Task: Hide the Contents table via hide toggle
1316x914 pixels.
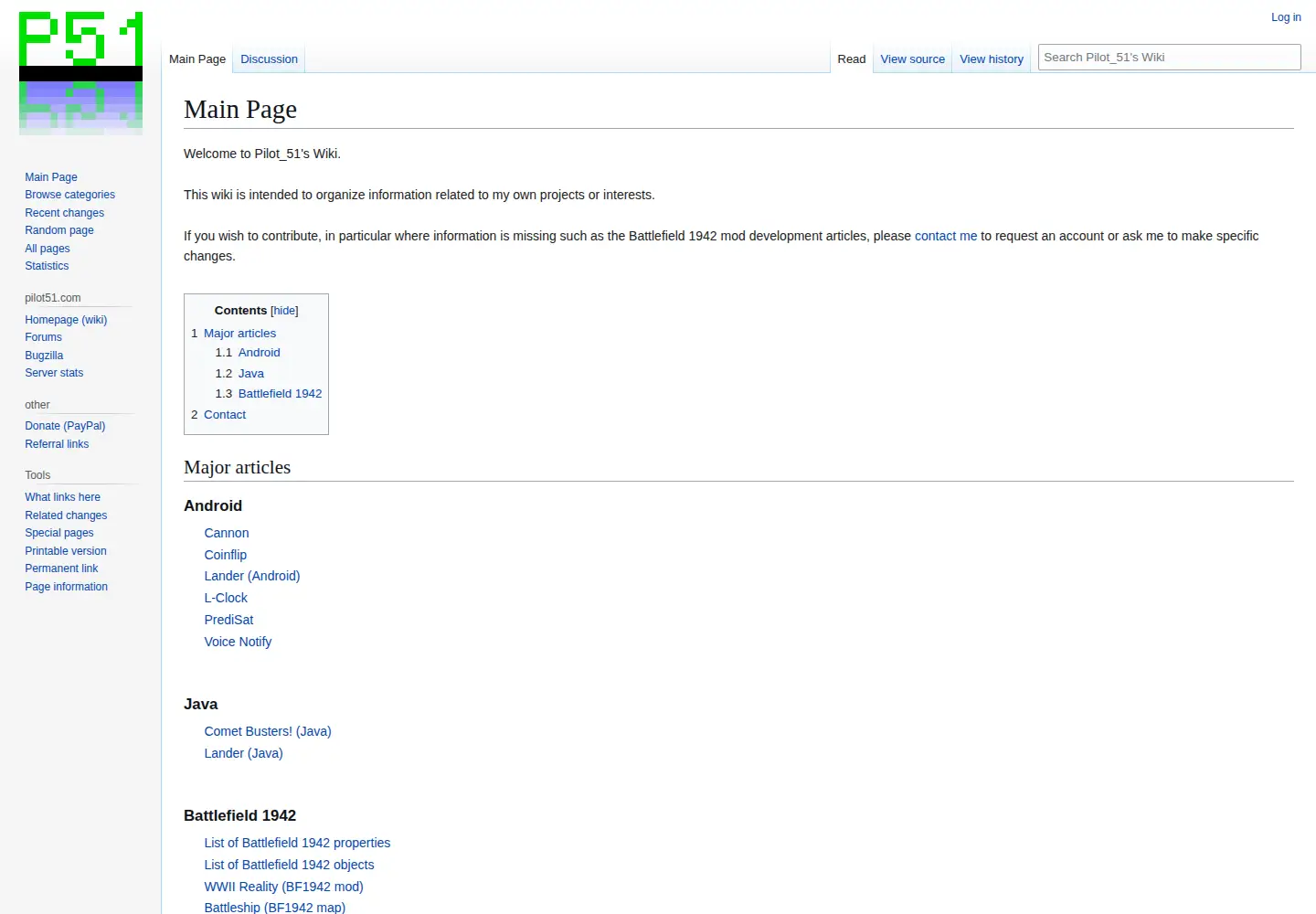Action: coord(284,311)
